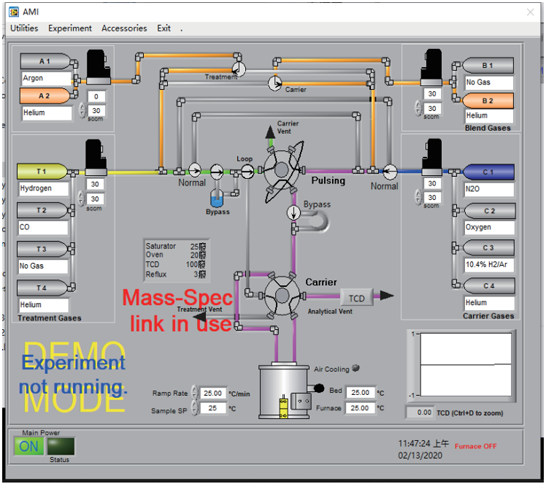Open the Accessories menu
The height and width of the screenshot is (484, 546).
point(124,28)
